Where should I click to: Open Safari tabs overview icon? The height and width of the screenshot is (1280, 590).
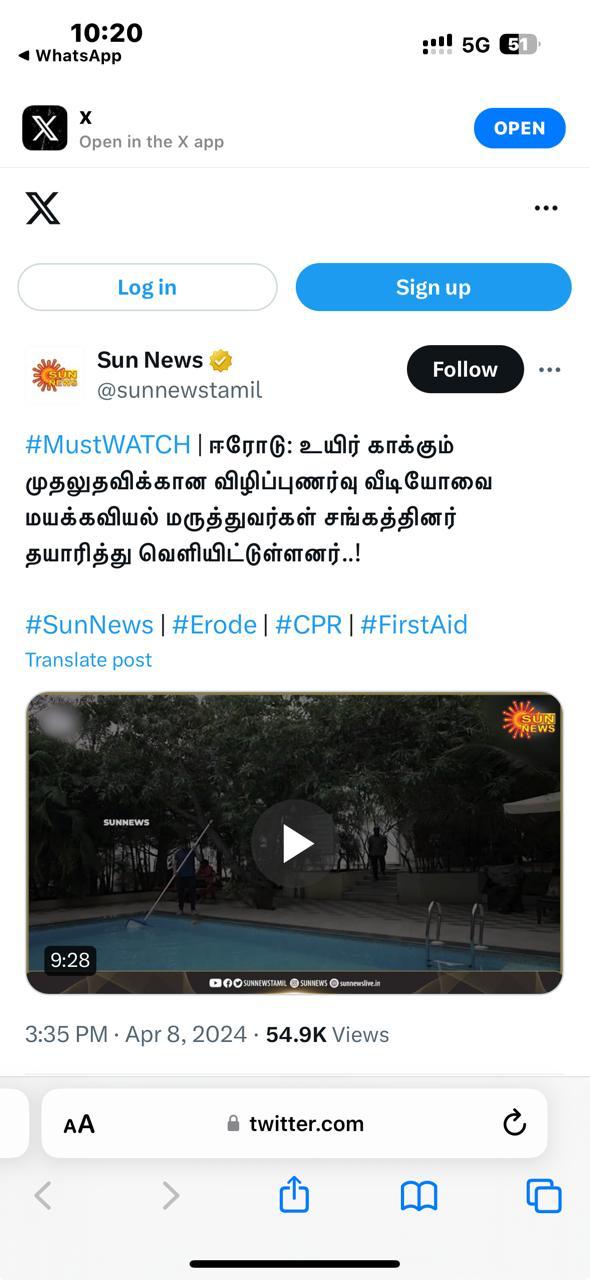544,1196
